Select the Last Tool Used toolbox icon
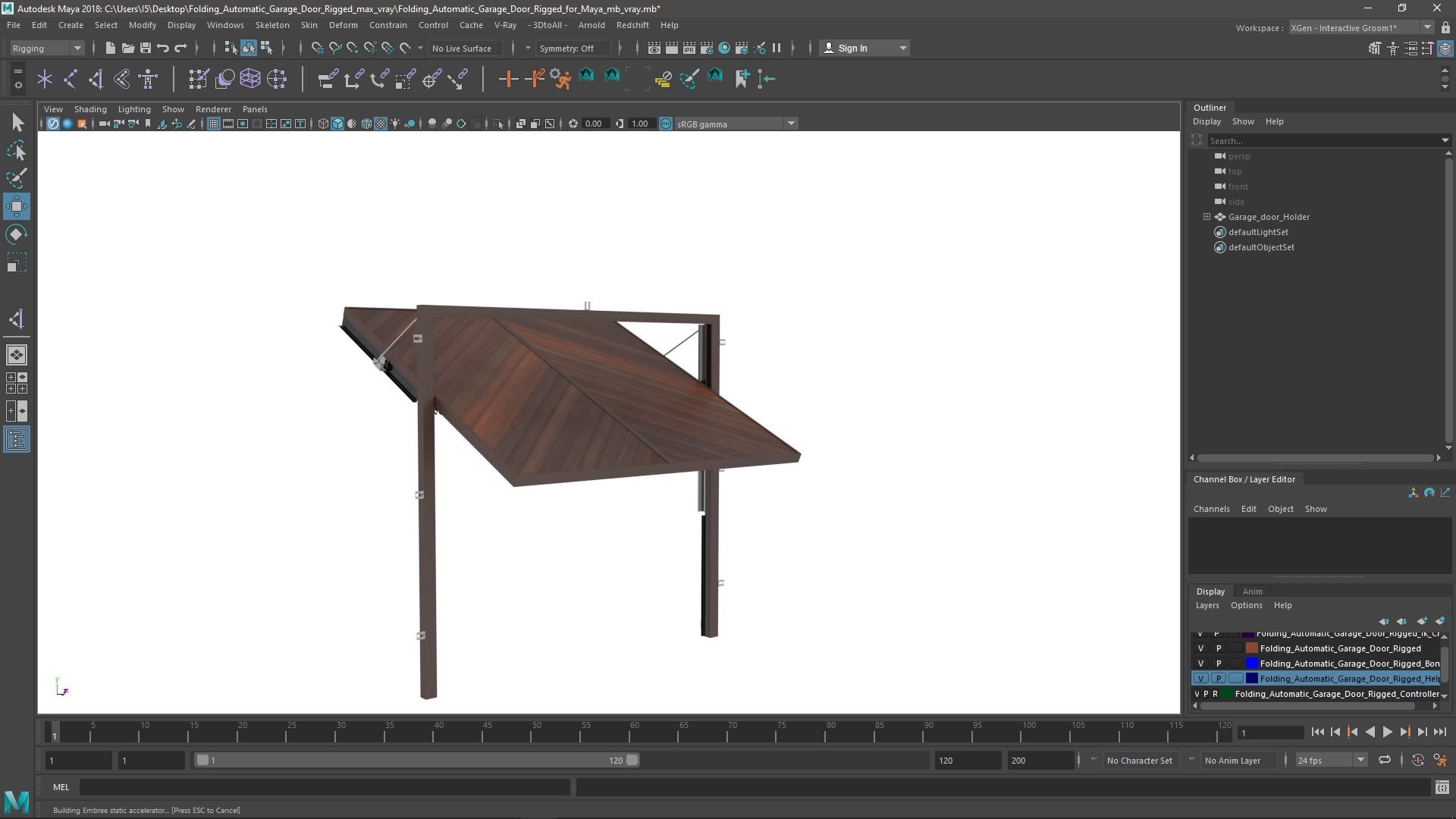 point(17,318)
